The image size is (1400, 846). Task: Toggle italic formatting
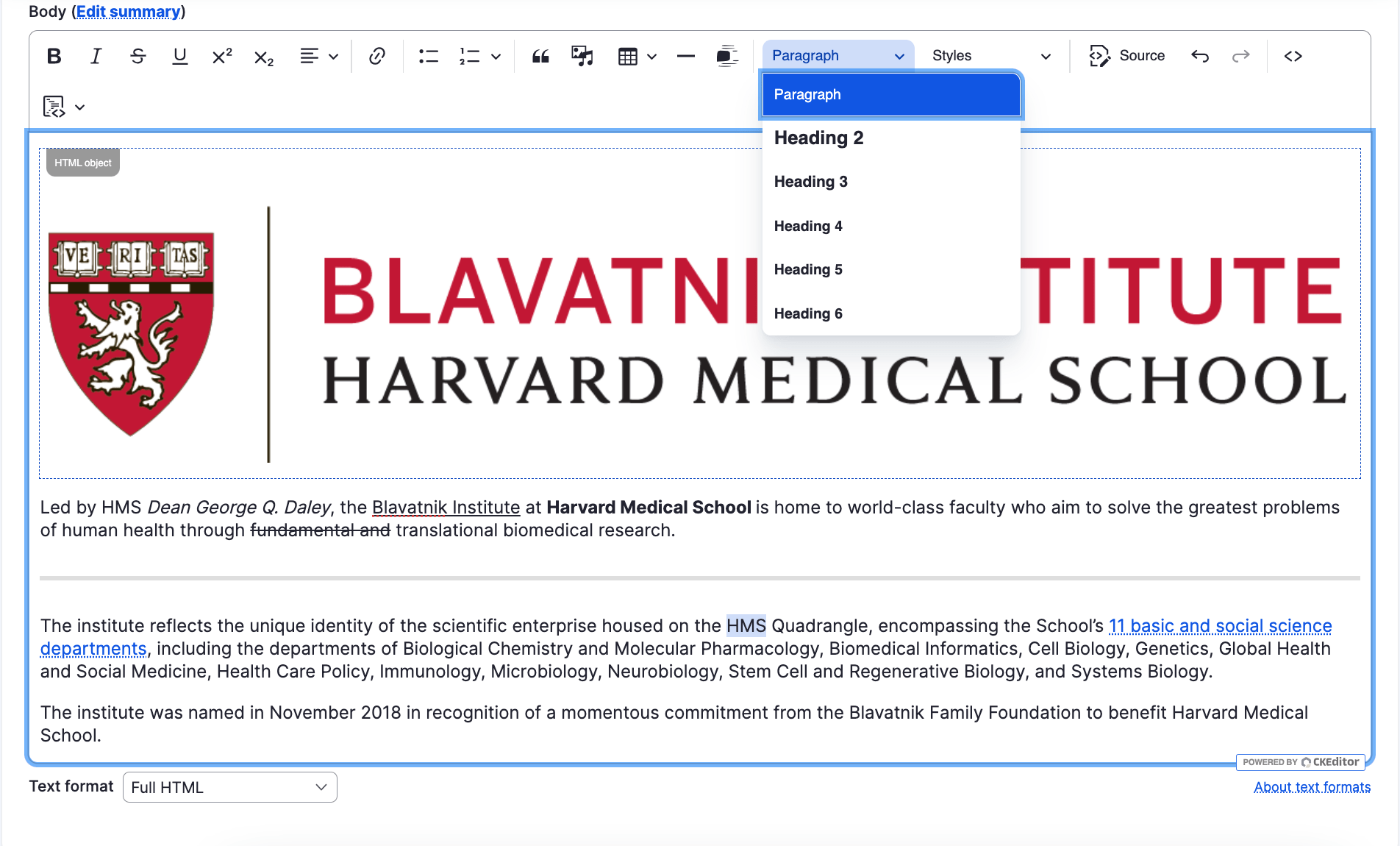click(96, 56)
